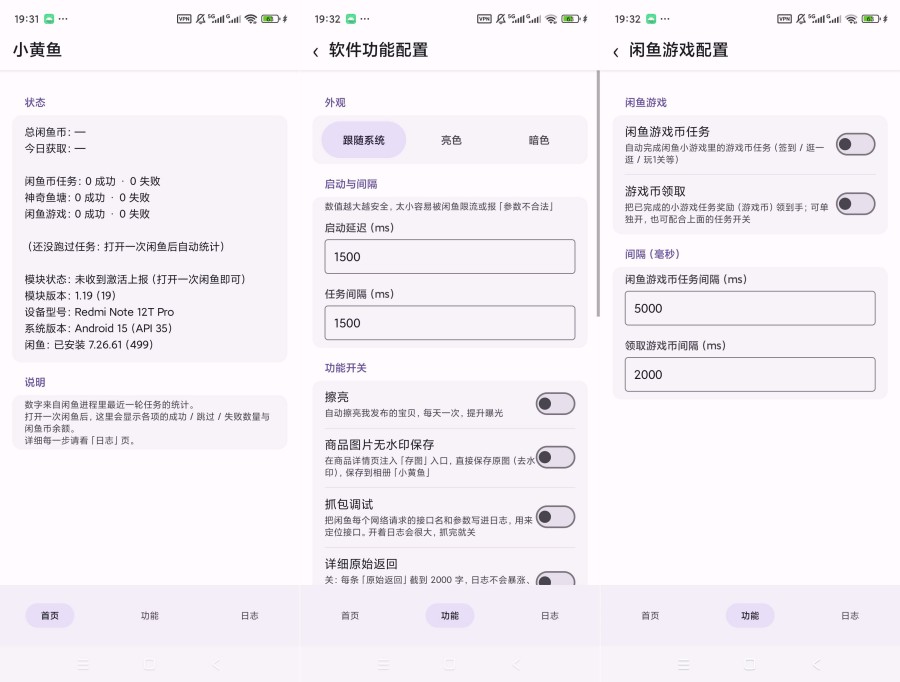Toggle the 擦亮 switch
Image resolution: width=900 pixels, height=682 pixels.
555,404
